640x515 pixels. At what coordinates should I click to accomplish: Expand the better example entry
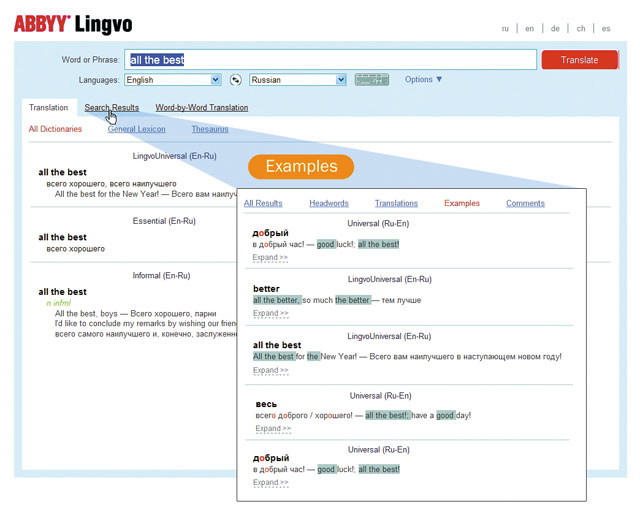tap(271, 313)
